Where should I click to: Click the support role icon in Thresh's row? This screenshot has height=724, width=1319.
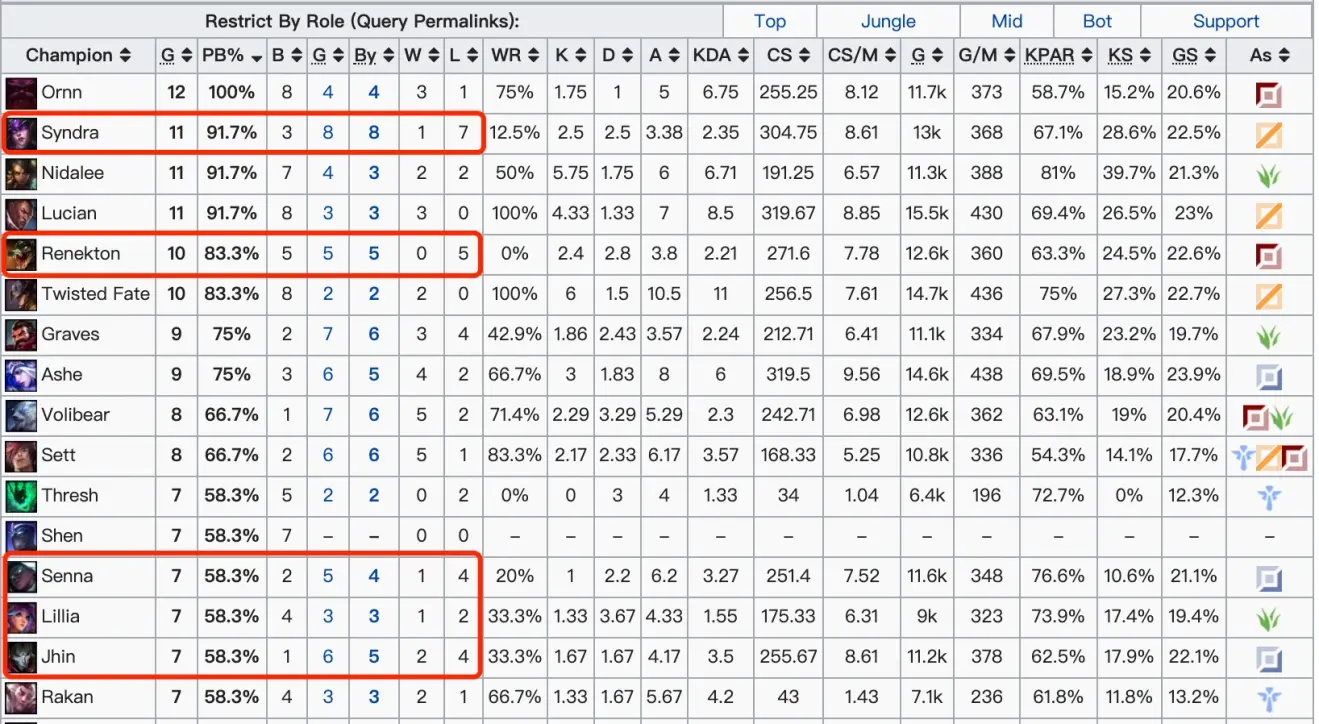[x=1269, y=497]
